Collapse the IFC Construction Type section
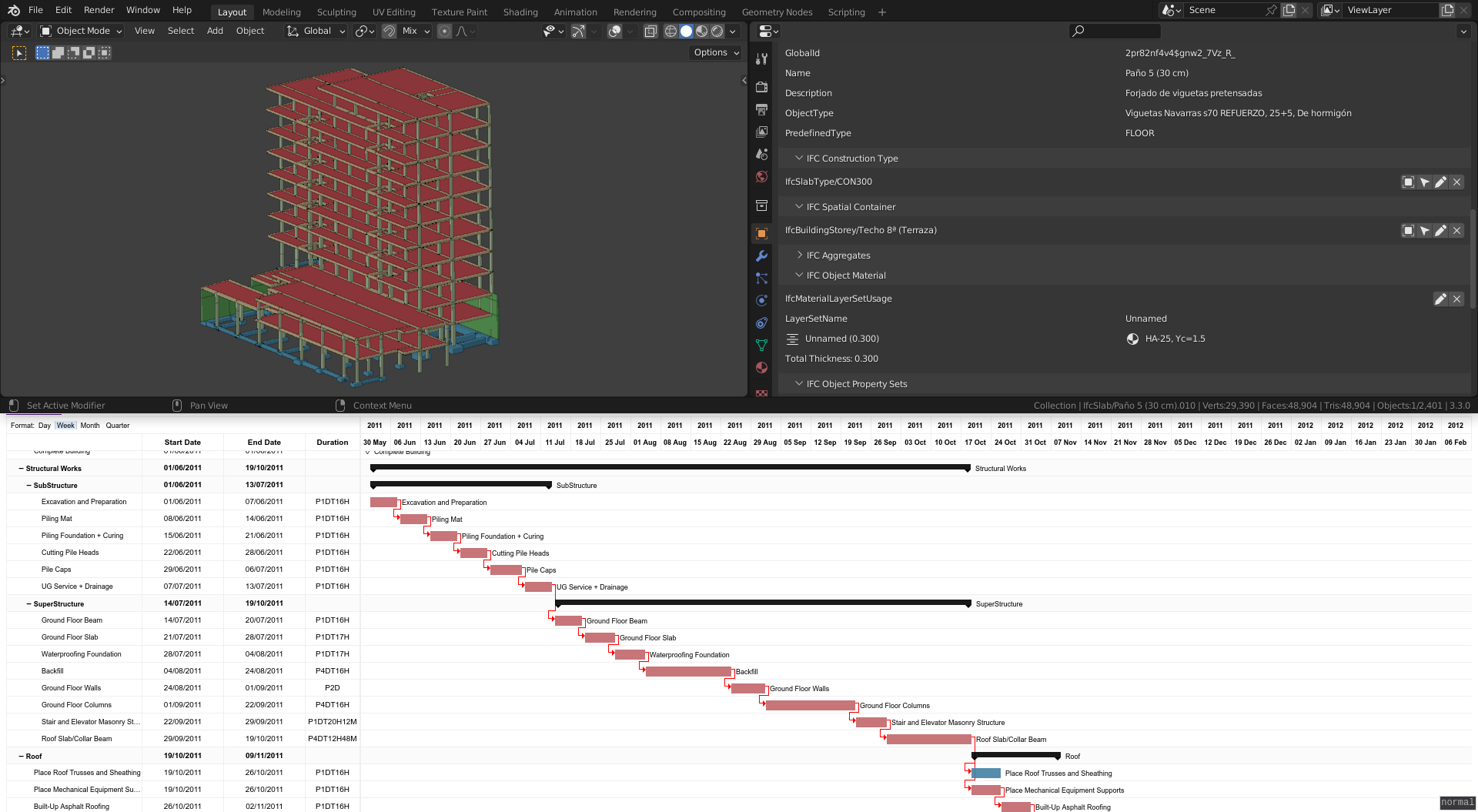This screenshot has width=1478, height=812. [x=799, y=158]
